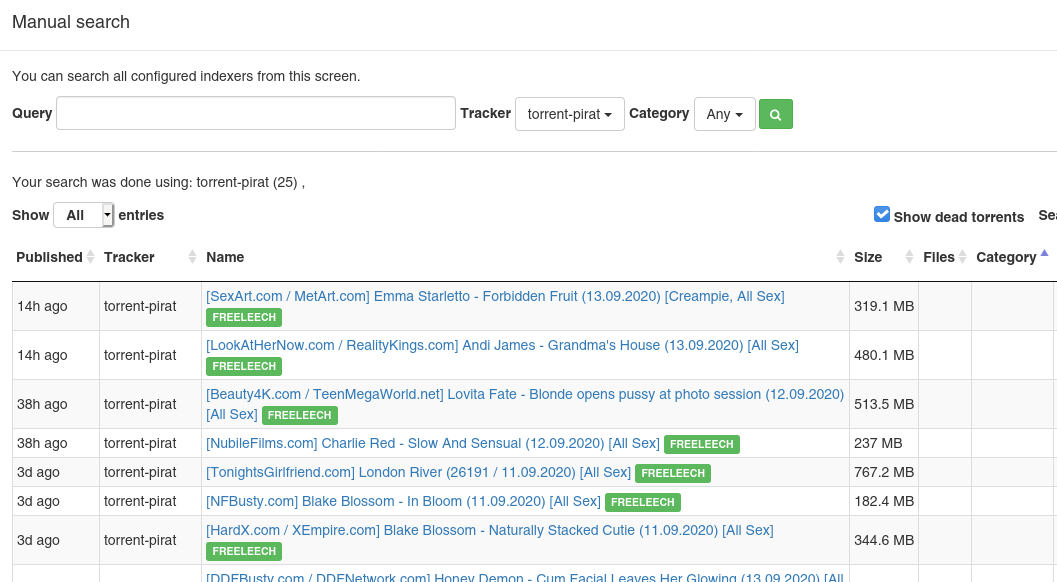Viewport: 1057px width, 582px height.
Task: Select the 182.4 MB size cell
Action: [x=884, y=501]
